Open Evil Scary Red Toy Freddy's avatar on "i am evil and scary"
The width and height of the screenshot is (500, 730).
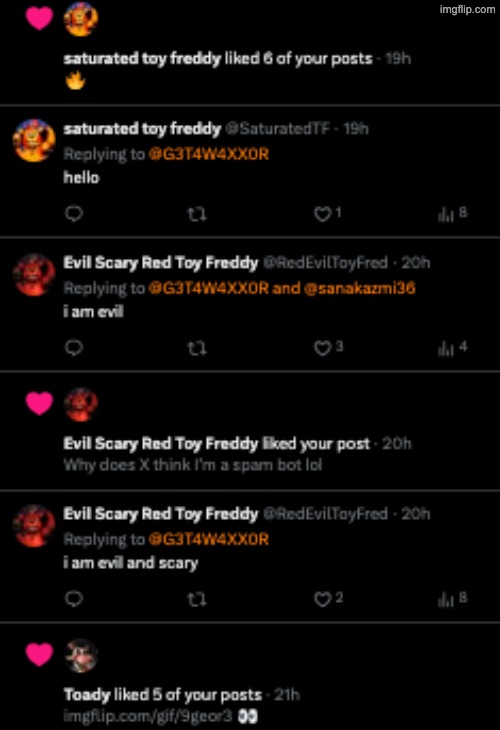click(x=34, y=526)
